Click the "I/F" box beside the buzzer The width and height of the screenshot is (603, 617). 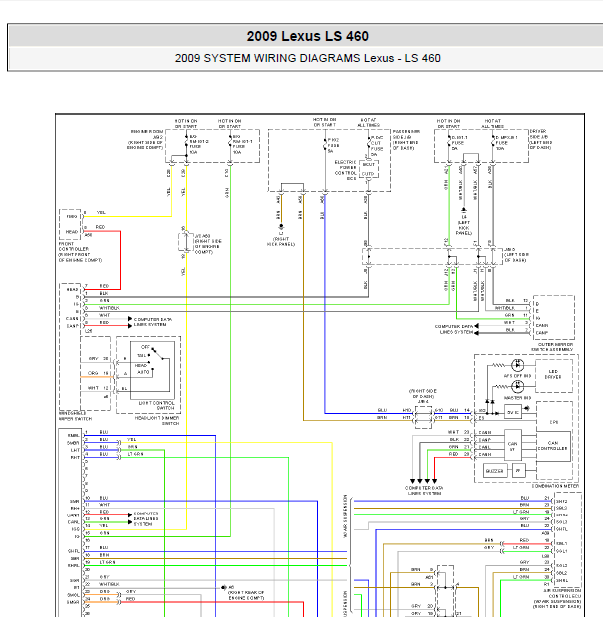point(519,471)
